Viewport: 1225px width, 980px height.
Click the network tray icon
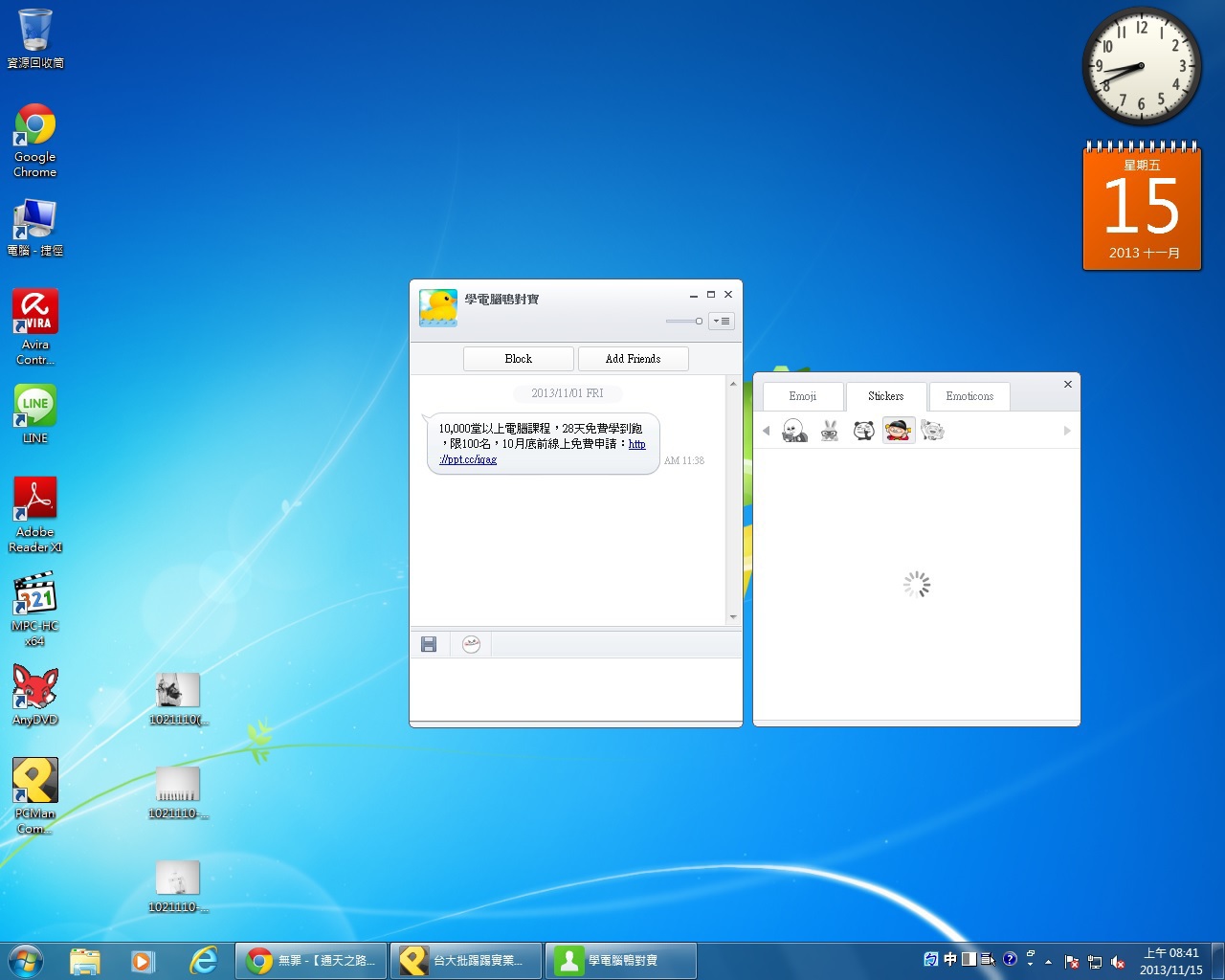coord(1095,962)
